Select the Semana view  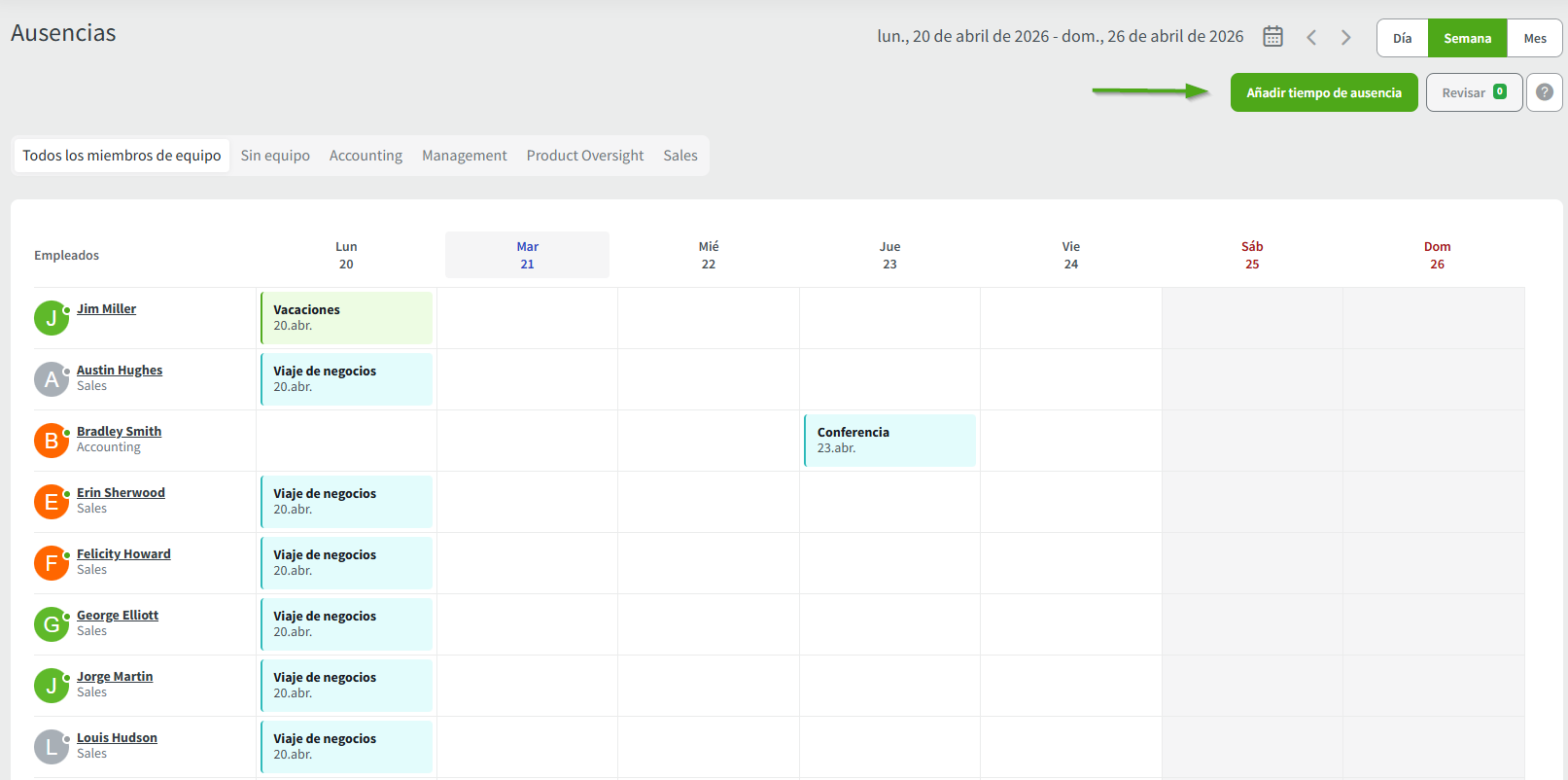click(1467, 38)
